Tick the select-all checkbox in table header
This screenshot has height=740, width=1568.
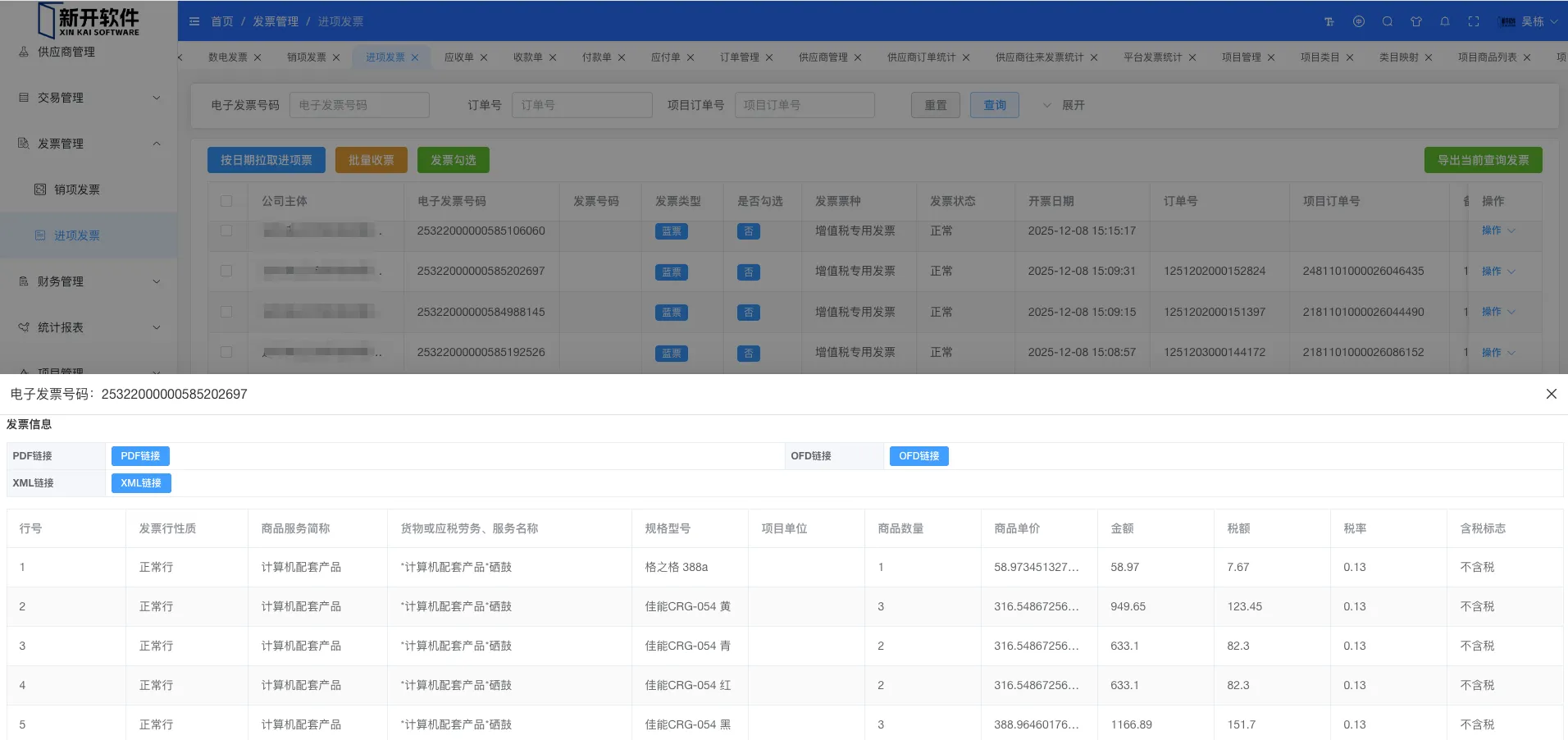coord(226,201)
